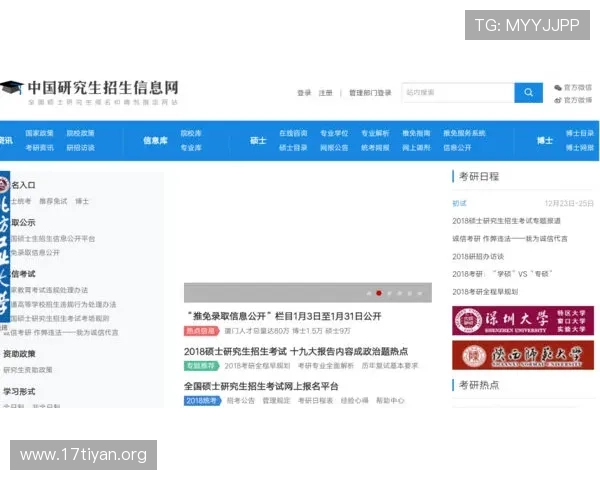Open headline 推免录取信息公开栏目1月3日至1月31日公开
The height and width of the screenshot is (480, 600).
[x=284, y=316]
